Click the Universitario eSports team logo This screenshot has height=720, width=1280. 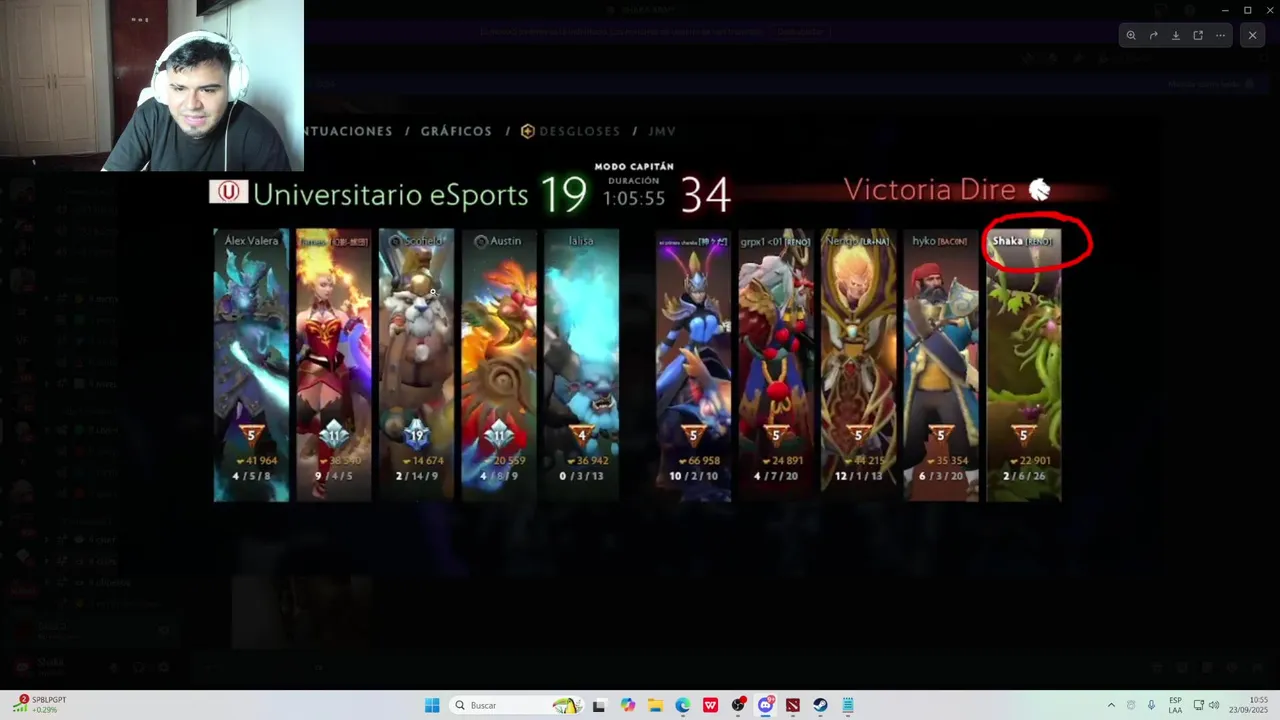(x=228, y=191)
